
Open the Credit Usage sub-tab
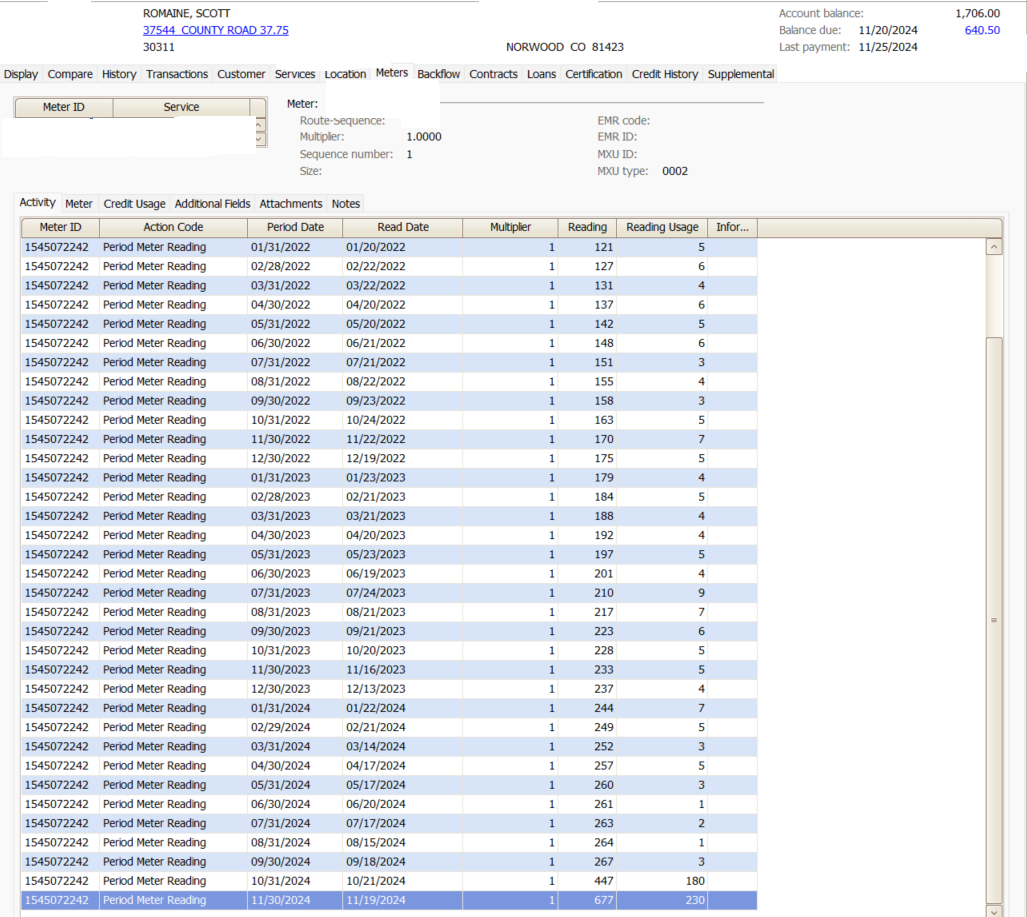pyautogui.click(x=134, y=204)
